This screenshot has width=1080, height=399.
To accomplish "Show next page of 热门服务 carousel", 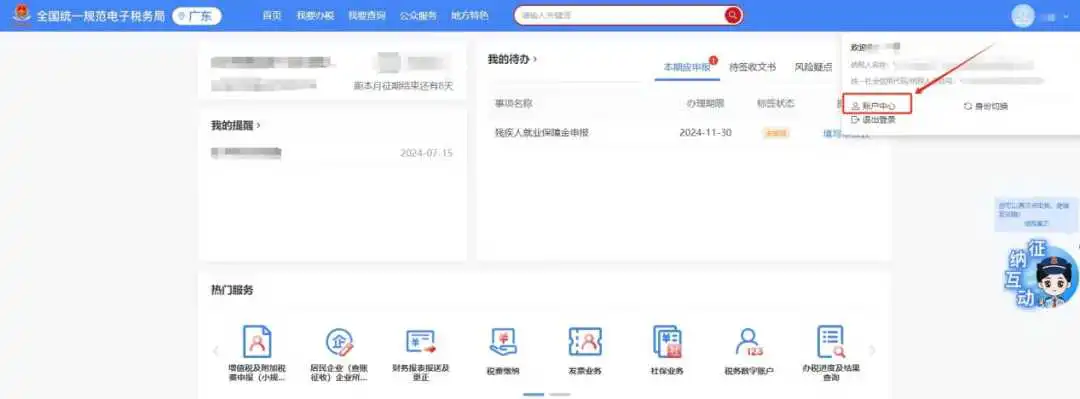I will coord(872,351).
